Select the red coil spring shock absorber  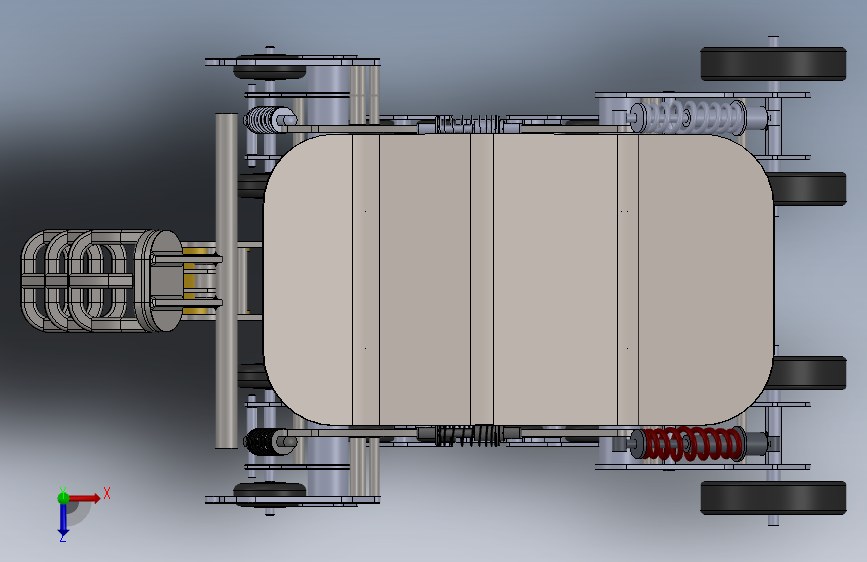pyautogui.click(x=692, y=443)
